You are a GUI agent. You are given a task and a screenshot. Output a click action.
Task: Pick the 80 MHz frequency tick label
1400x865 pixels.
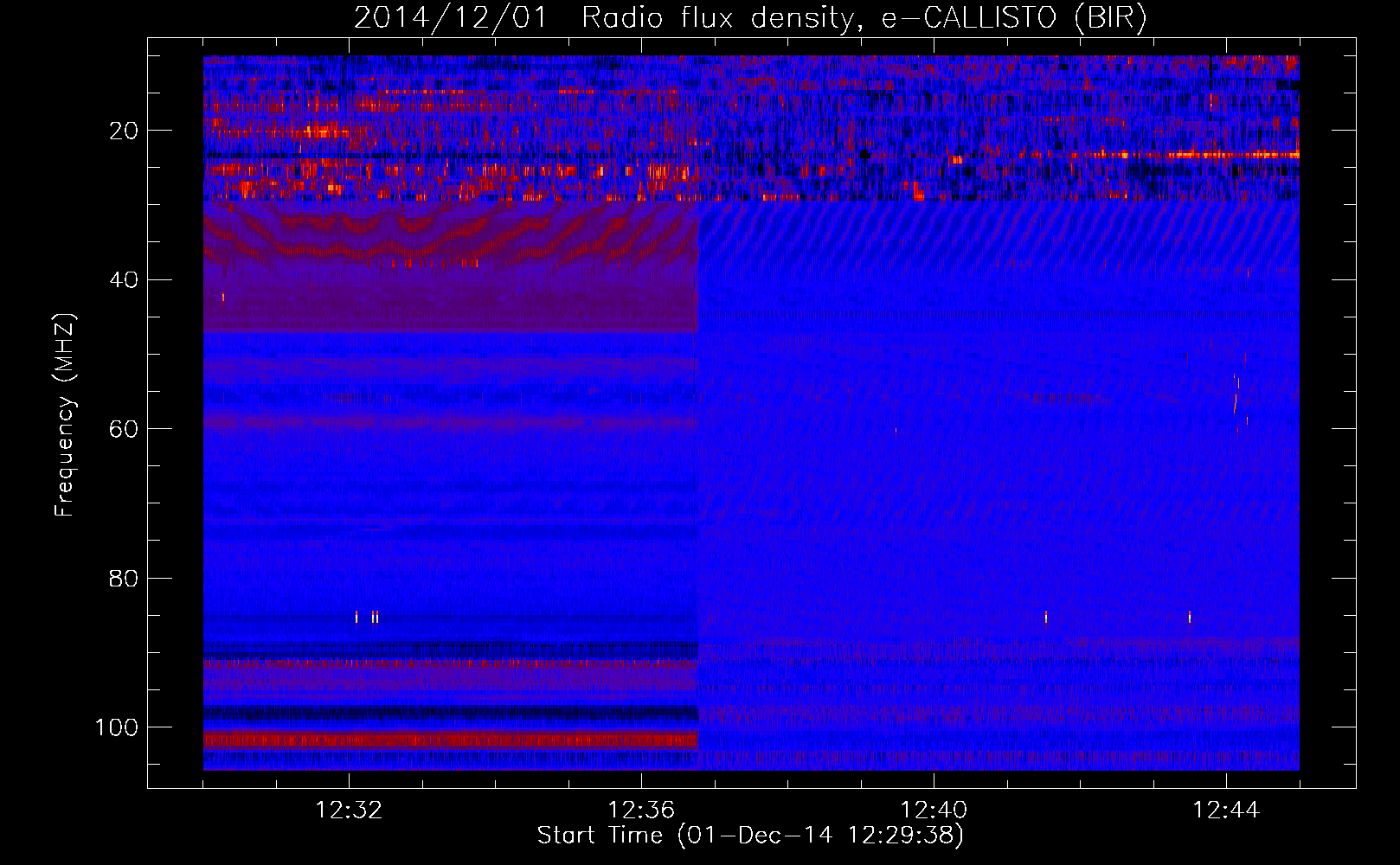(x=124, y=578)
